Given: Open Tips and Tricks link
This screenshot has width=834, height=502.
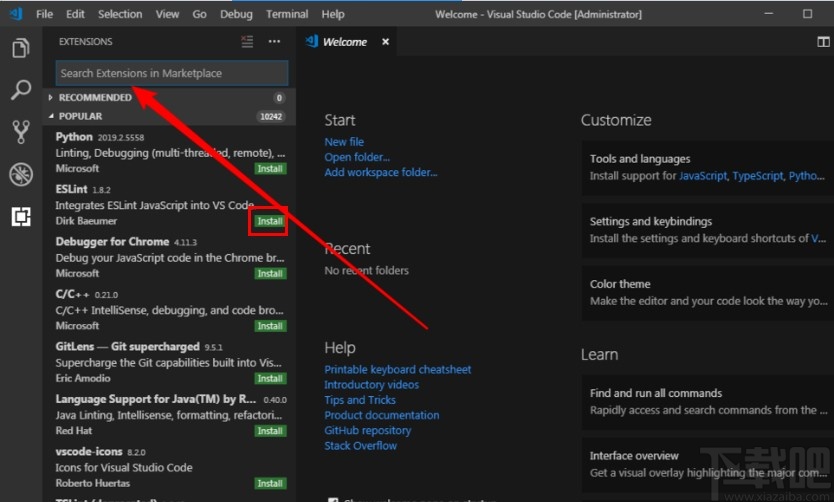Looking at the screenshot, I should coord(360,400).
